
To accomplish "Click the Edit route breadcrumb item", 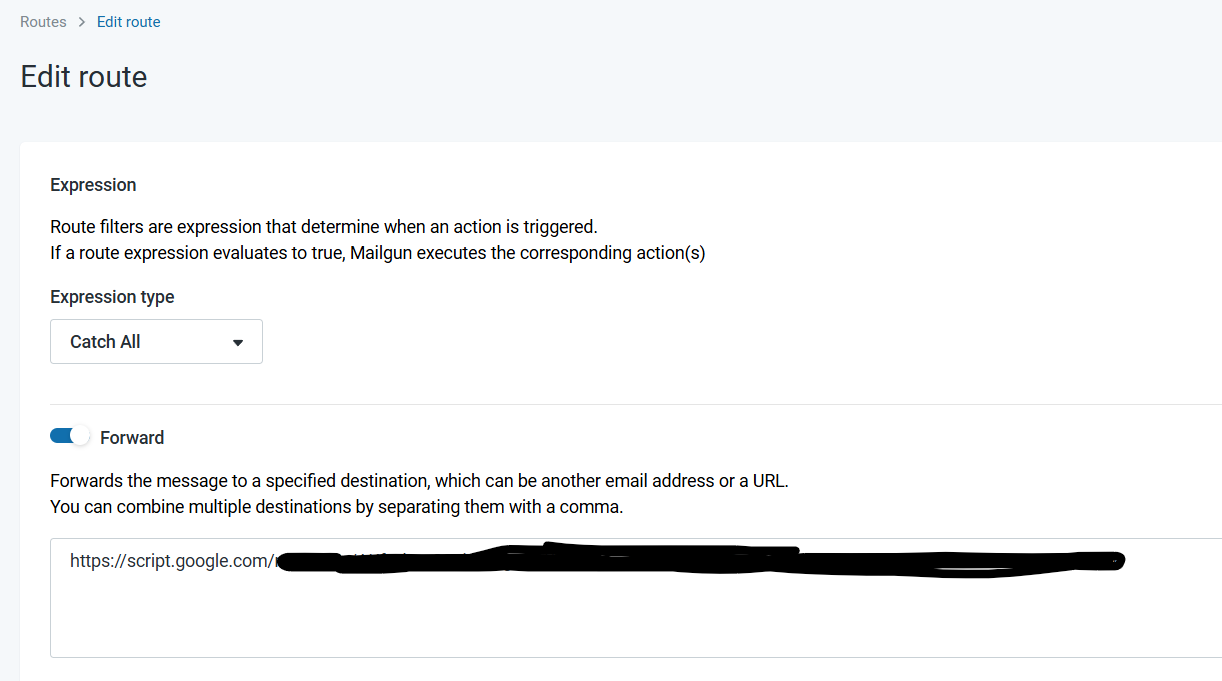I will (x=128, y=22).
